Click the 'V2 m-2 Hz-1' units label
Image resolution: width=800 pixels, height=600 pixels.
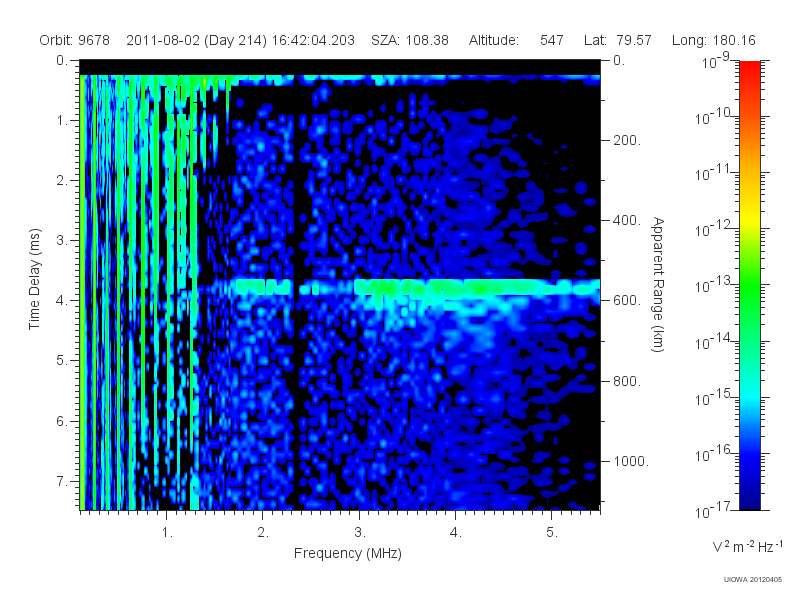tap(747, 546)
